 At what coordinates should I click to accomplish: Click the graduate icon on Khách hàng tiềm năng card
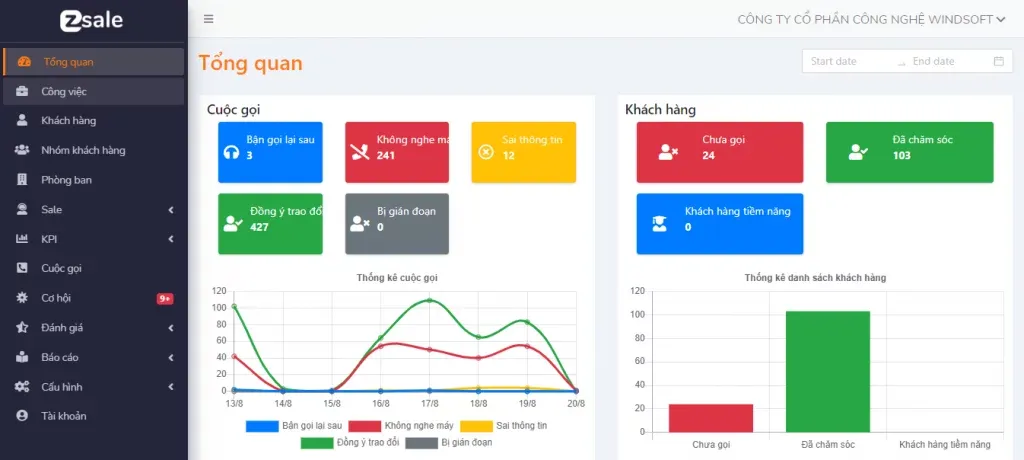tap(659, 224)
